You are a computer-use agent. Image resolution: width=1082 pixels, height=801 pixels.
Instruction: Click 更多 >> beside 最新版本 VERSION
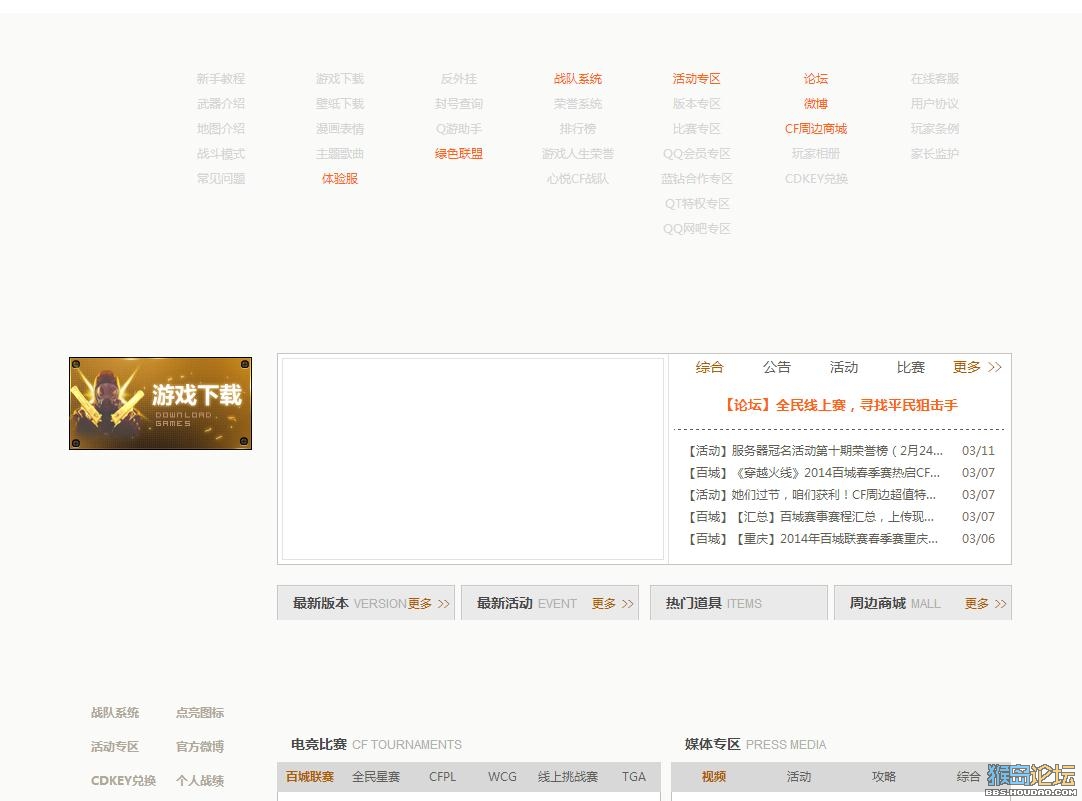[x=429, y=604]
